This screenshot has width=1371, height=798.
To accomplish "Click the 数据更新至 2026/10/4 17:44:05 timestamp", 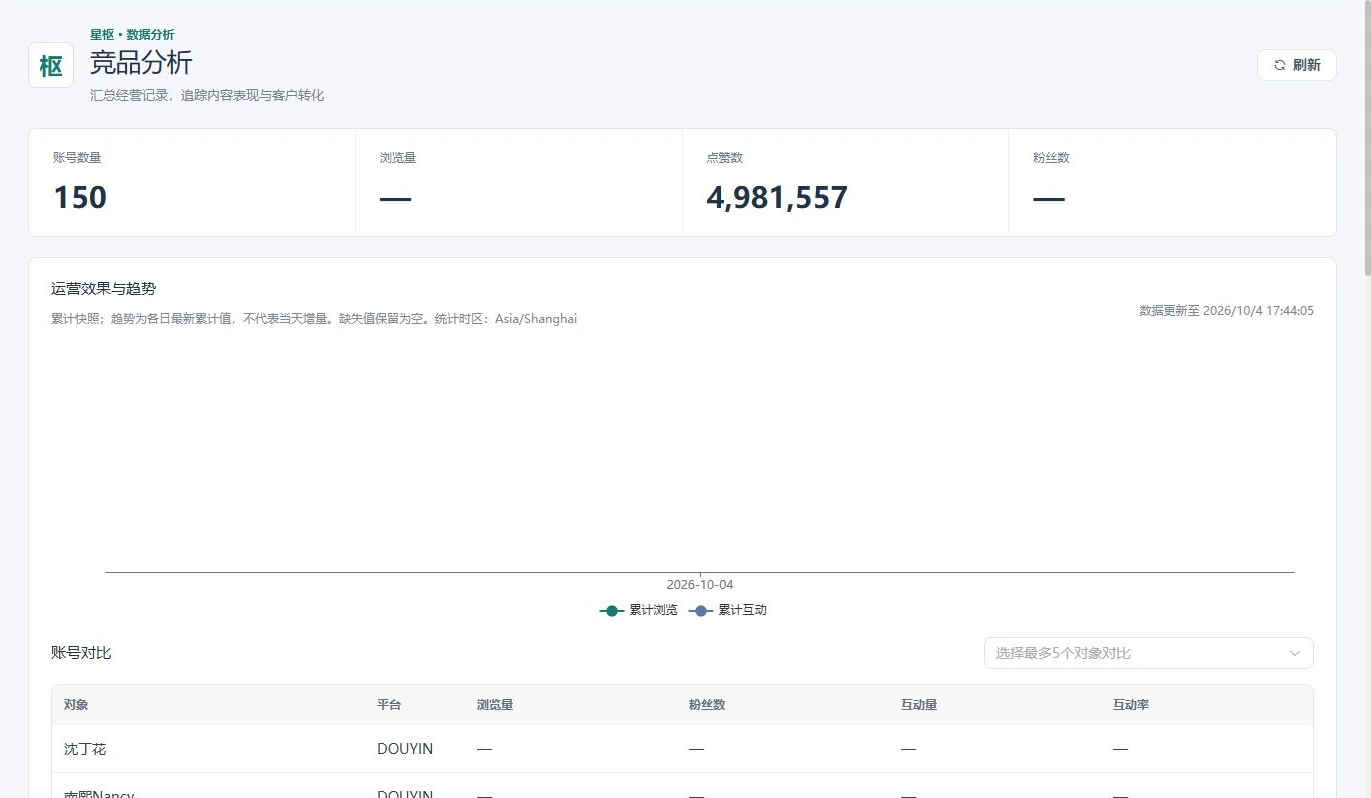I will 1226,311.
